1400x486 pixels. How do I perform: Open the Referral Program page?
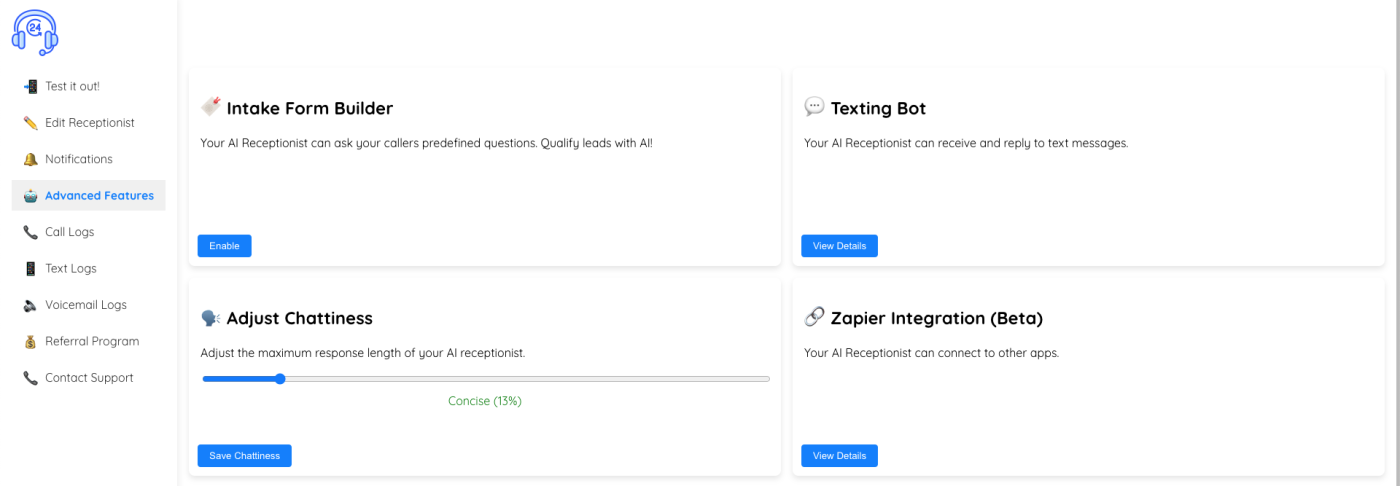tap(91, 342)
